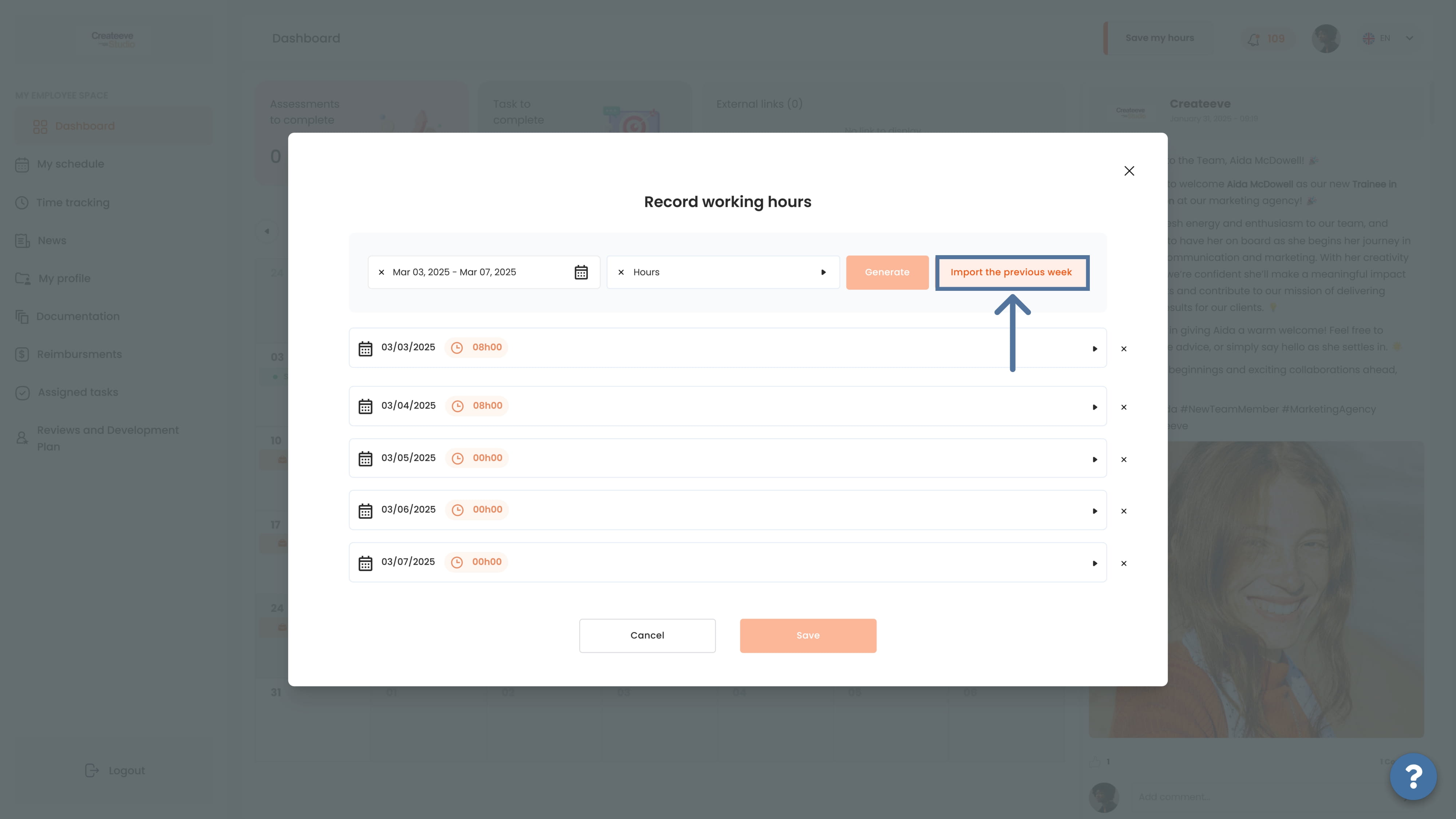Remove the 03/06/2025 entry
Screen dimensions: 1456x819
(x=1124, y=511)
